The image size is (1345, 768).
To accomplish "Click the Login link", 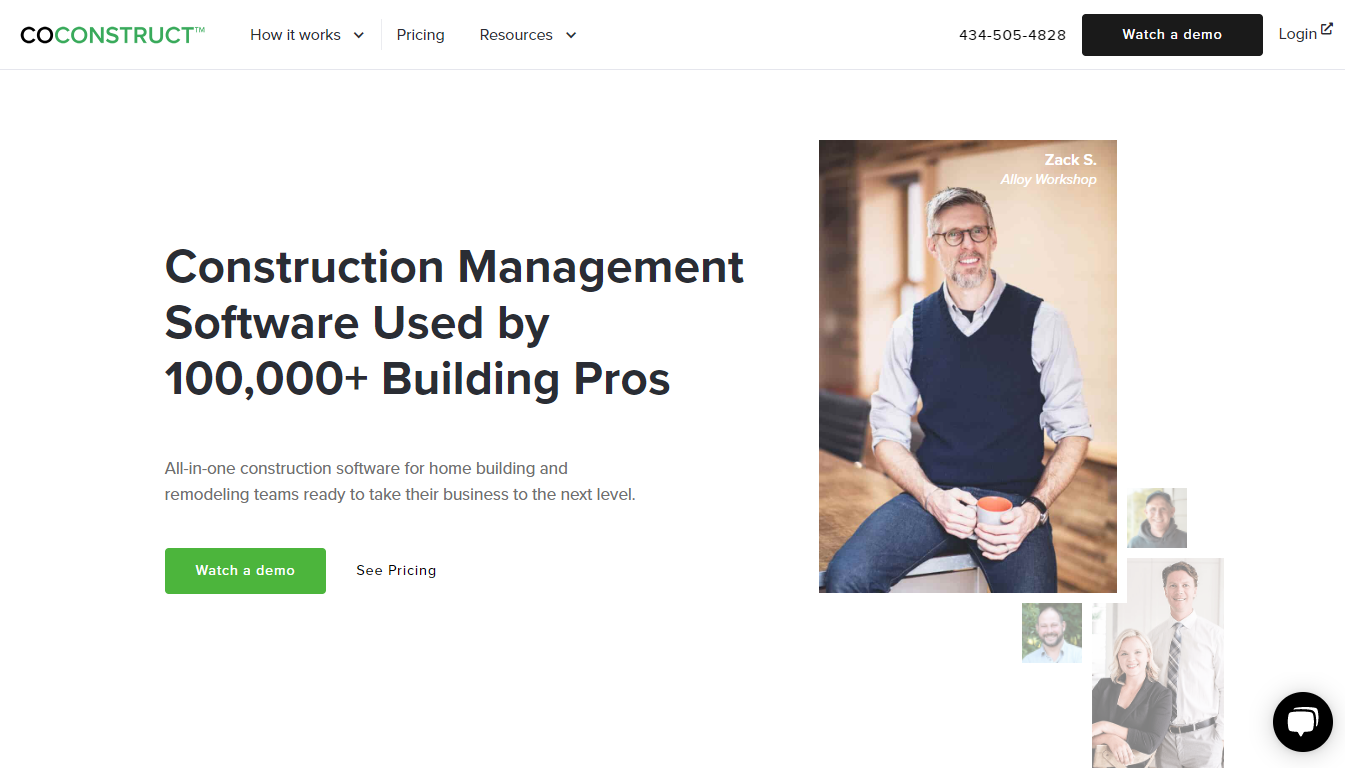I will click(x=1297, y=34).
